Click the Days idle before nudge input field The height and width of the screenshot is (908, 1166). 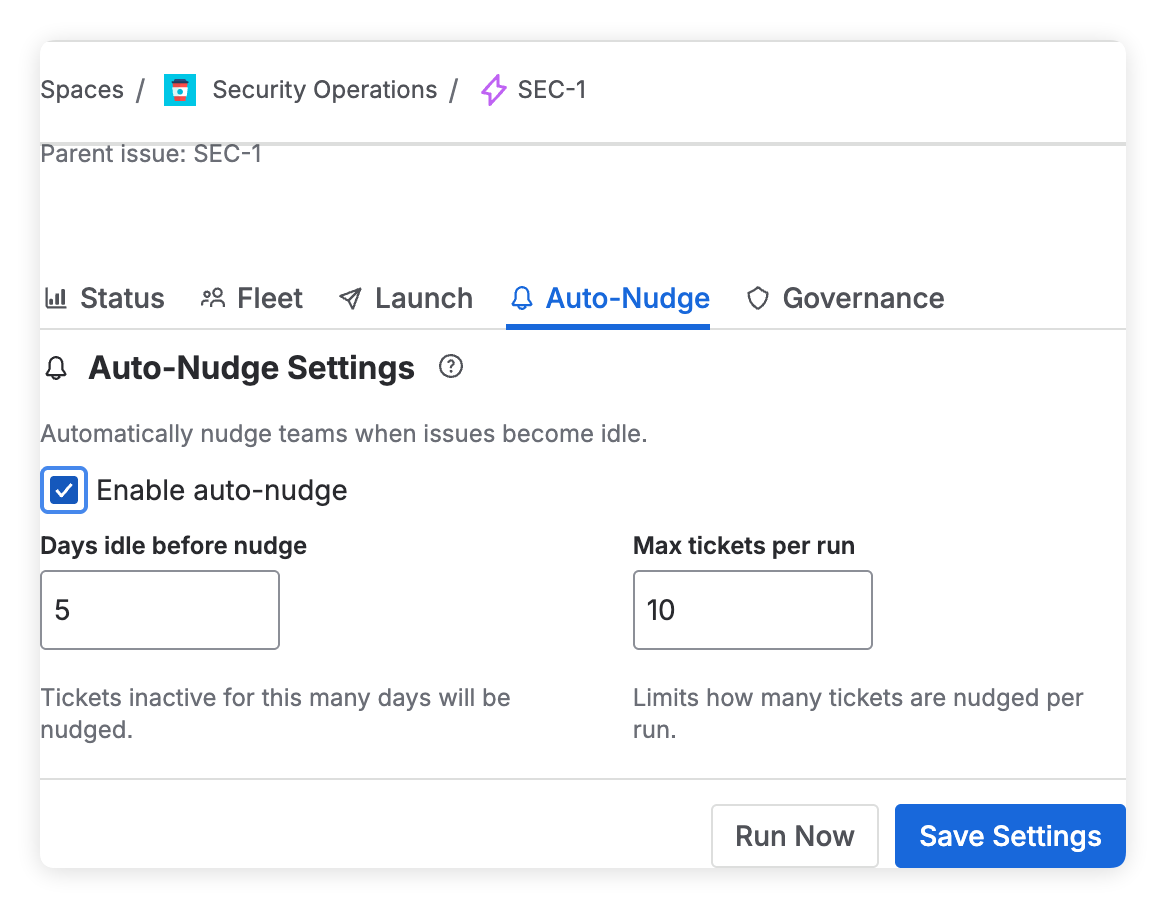160,610
